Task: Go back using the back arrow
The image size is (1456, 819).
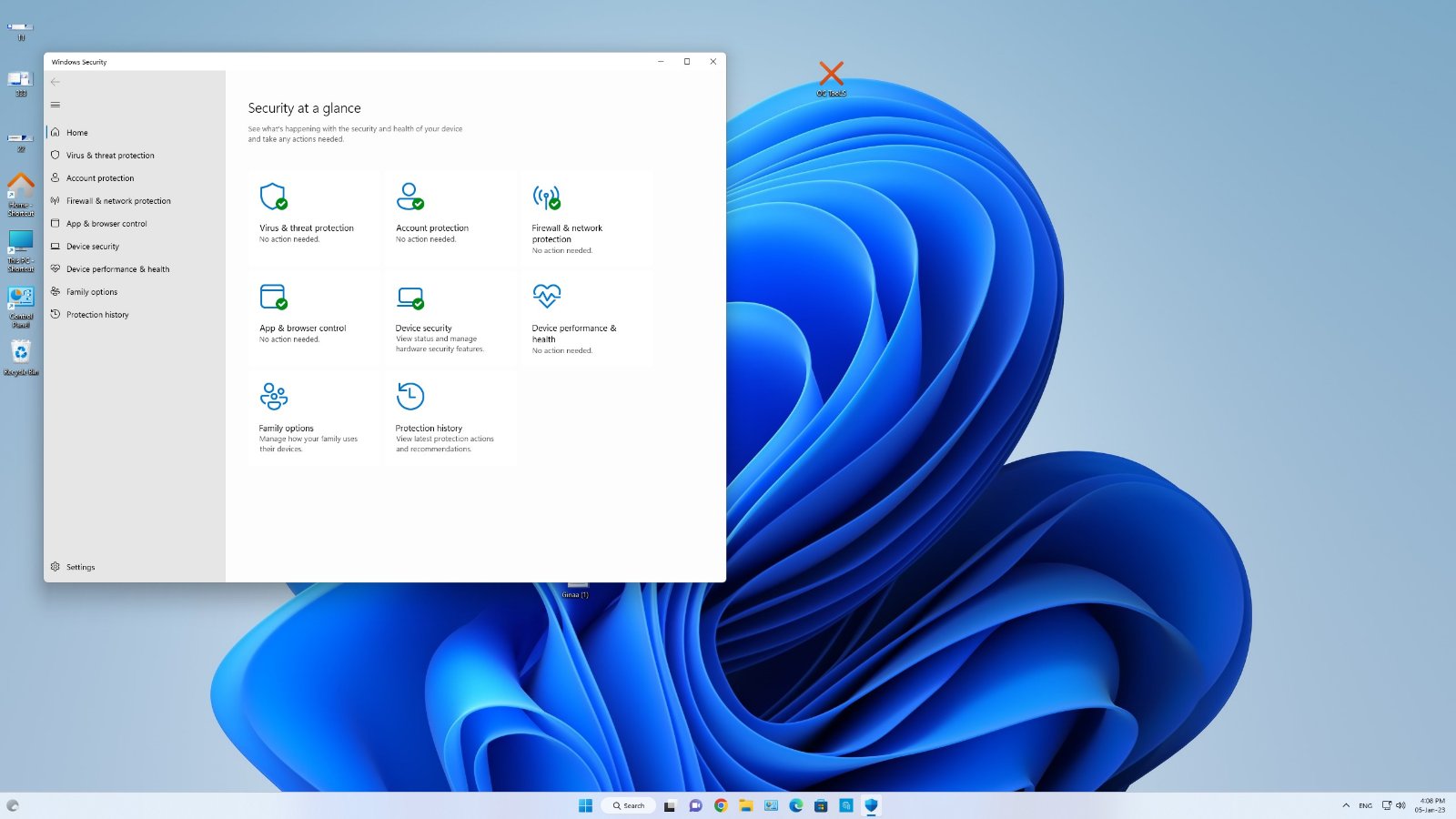Action: (56, 82)
